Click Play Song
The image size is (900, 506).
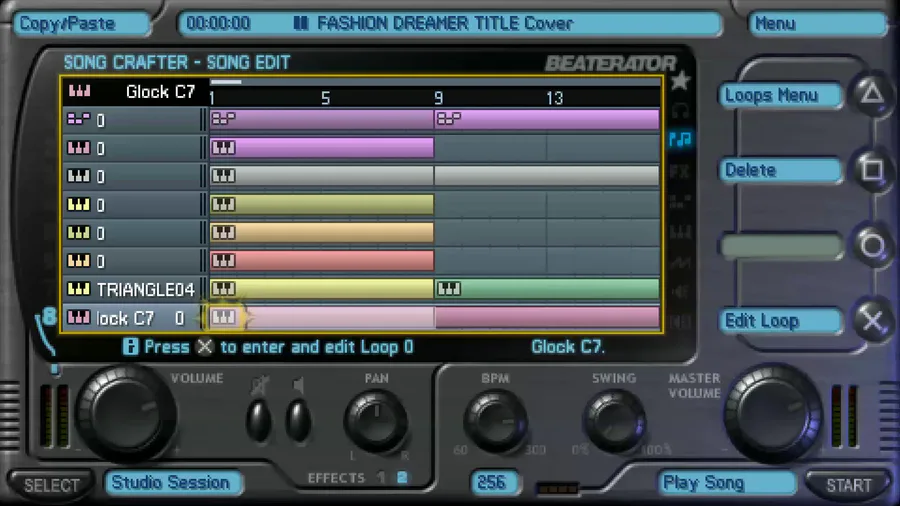click(x=727, y=483)
